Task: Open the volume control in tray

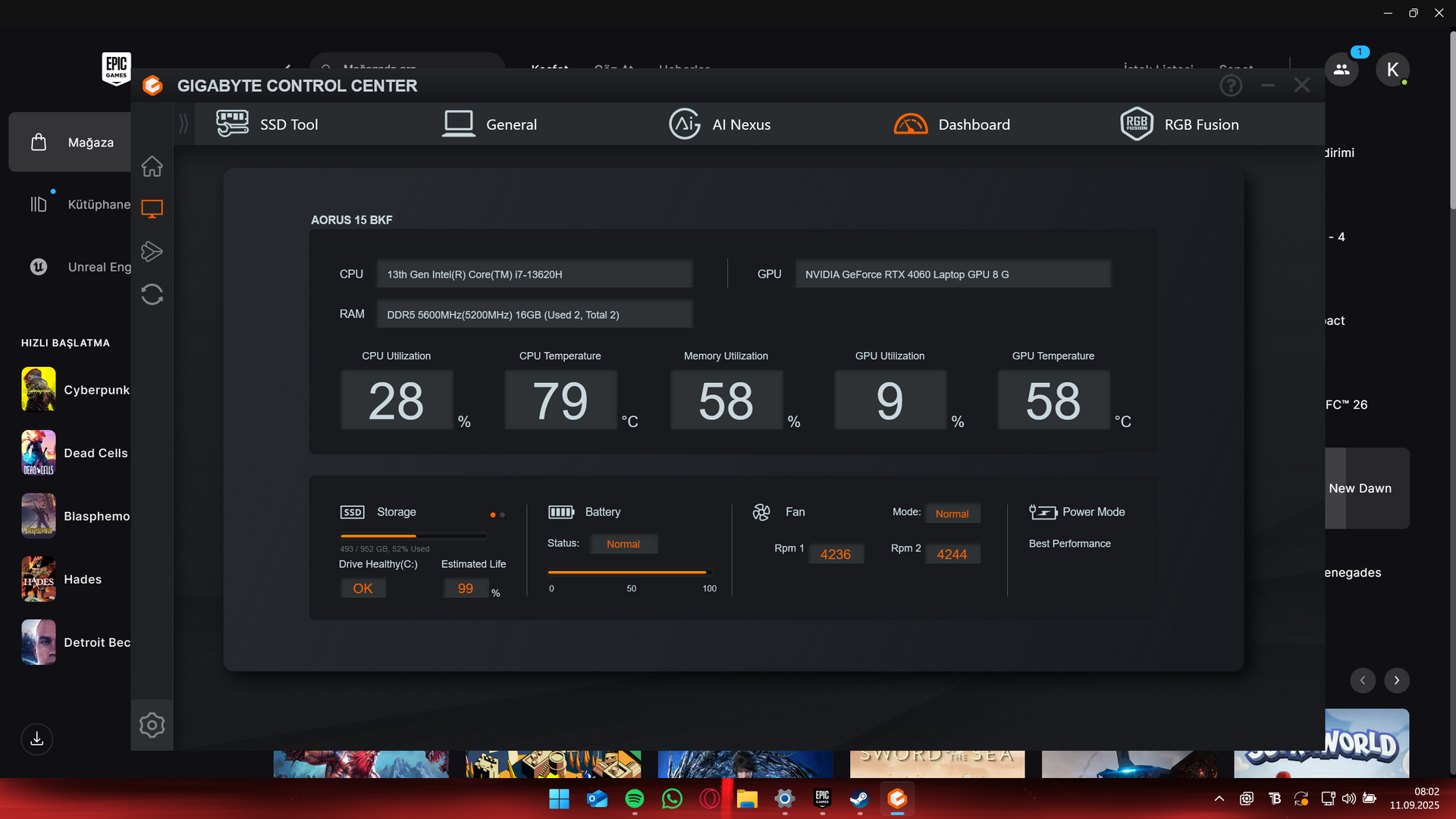Action: coord(1349,799)
